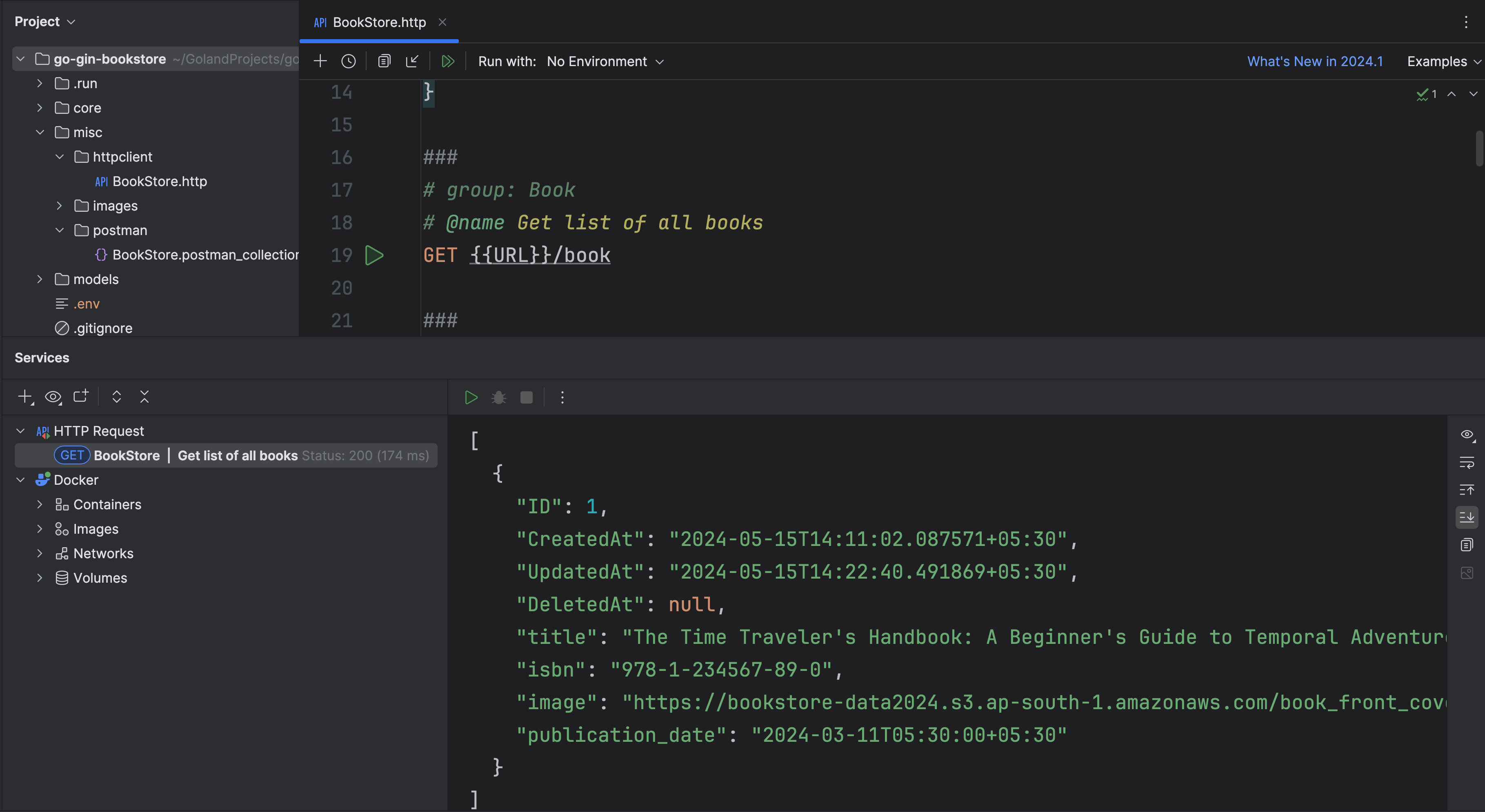Open the request history clock icon
The image size is (1485, 812).
point(348,60)
